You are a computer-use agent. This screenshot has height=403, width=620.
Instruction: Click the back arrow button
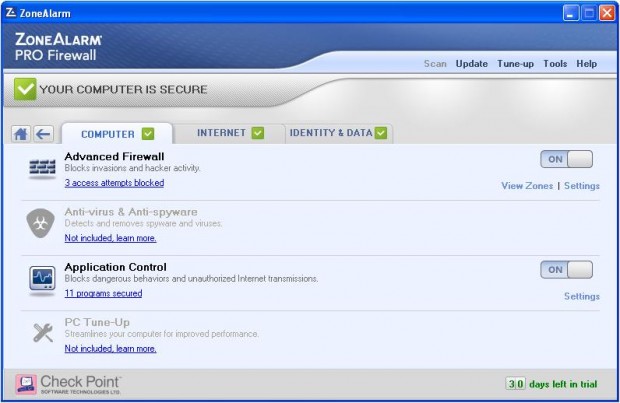(43, 134)
